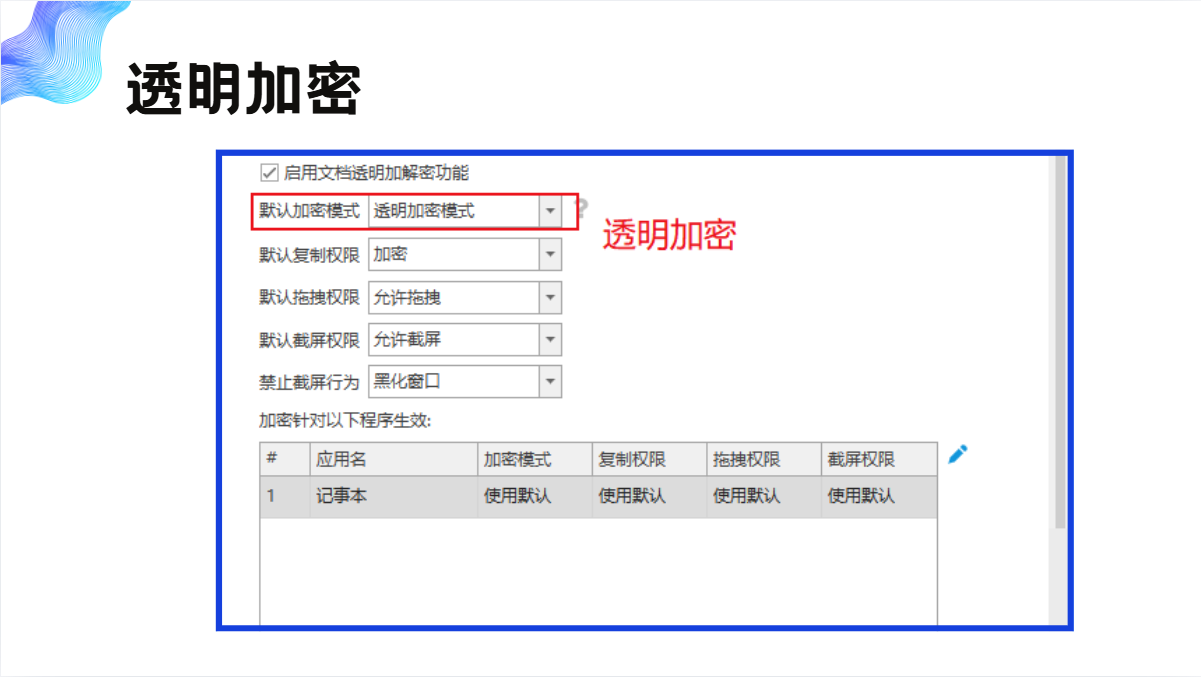
Task: Uncheck 启用文档透明加解密功能 checkbox
Action: click(268, 172)
